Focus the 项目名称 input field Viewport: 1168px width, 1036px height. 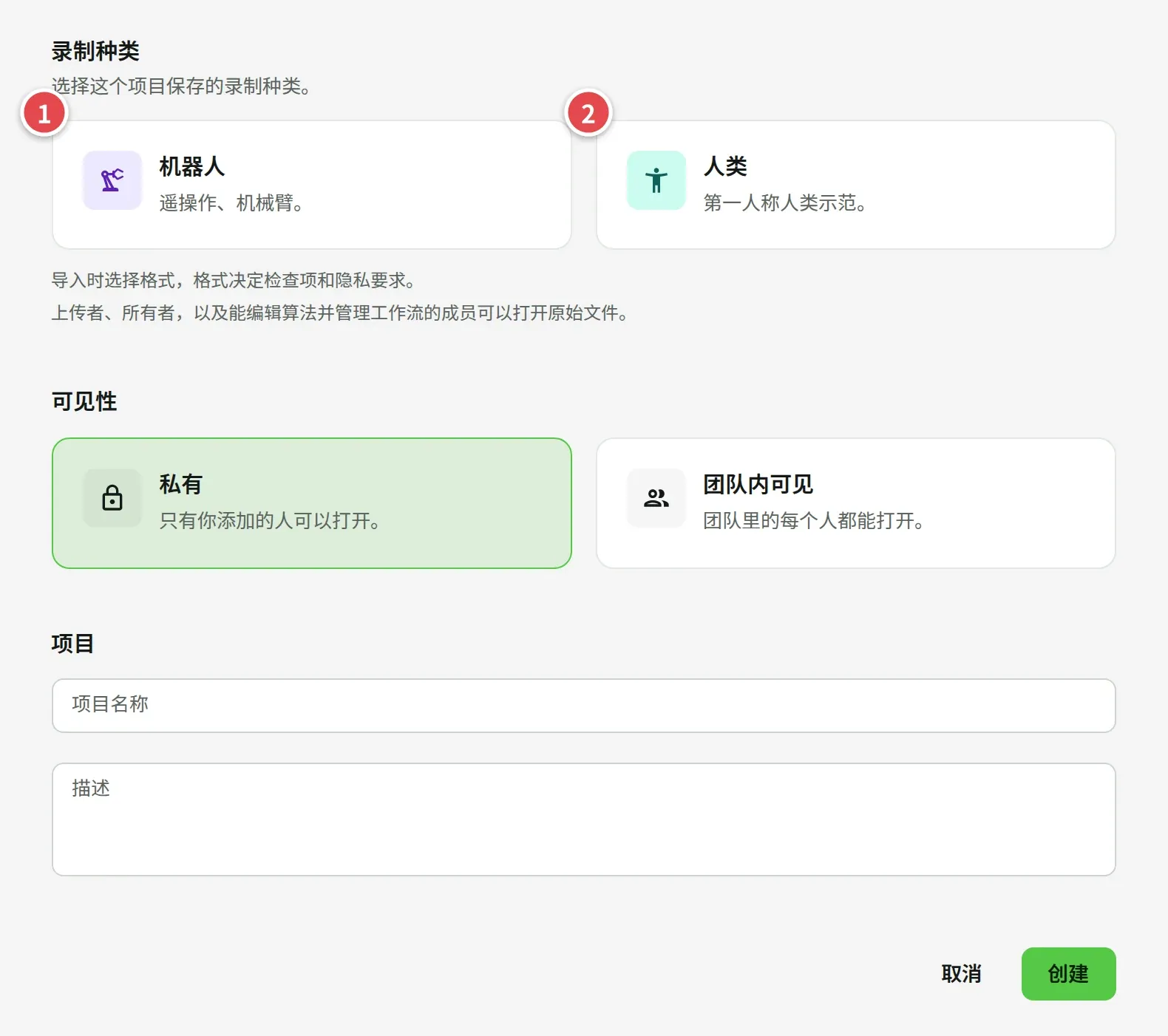click(x=584, y=706)
